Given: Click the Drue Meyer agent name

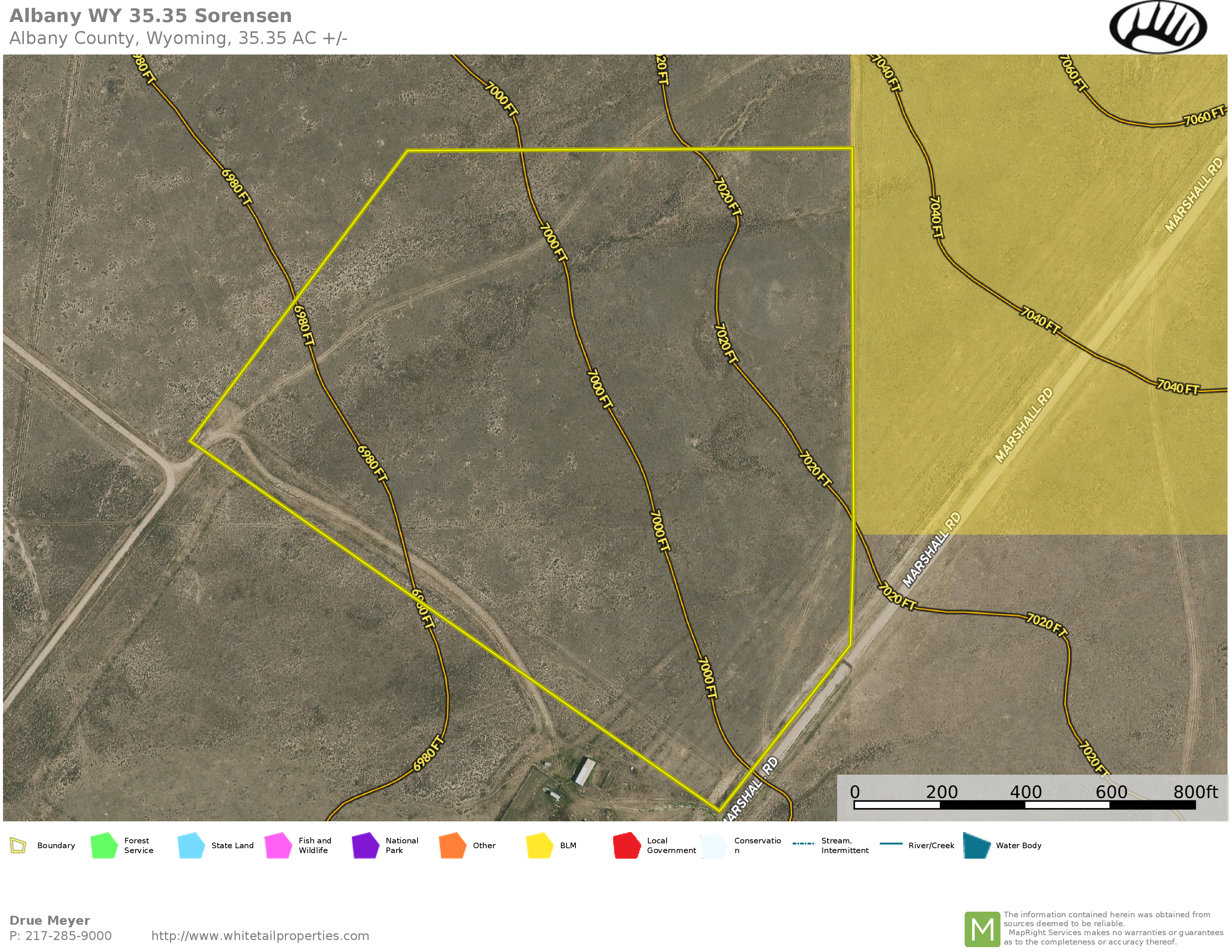Looking at the screenshot, I should click(50, 920).
